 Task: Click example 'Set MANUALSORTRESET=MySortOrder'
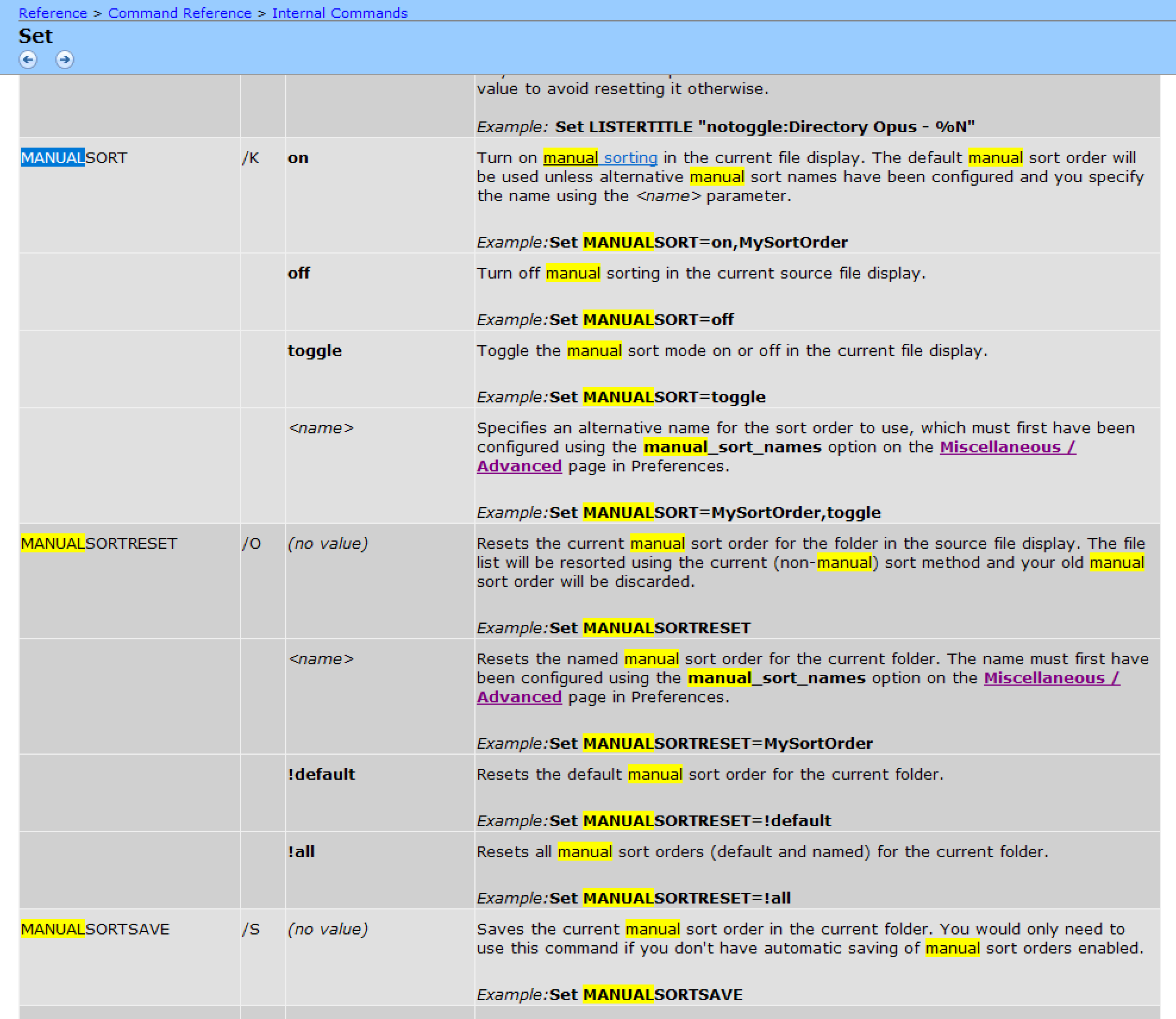click(711, 743)
